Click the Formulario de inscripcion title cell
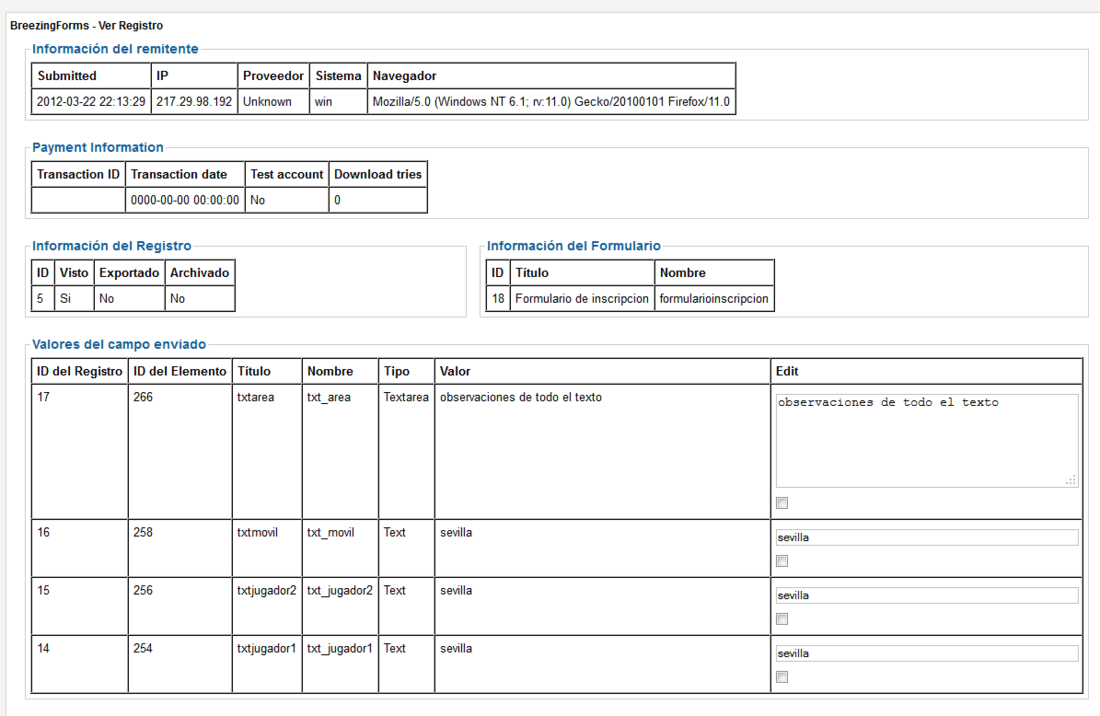This screenshot has width=1100, height=716. pyautogui.click(x=582, y=299)
